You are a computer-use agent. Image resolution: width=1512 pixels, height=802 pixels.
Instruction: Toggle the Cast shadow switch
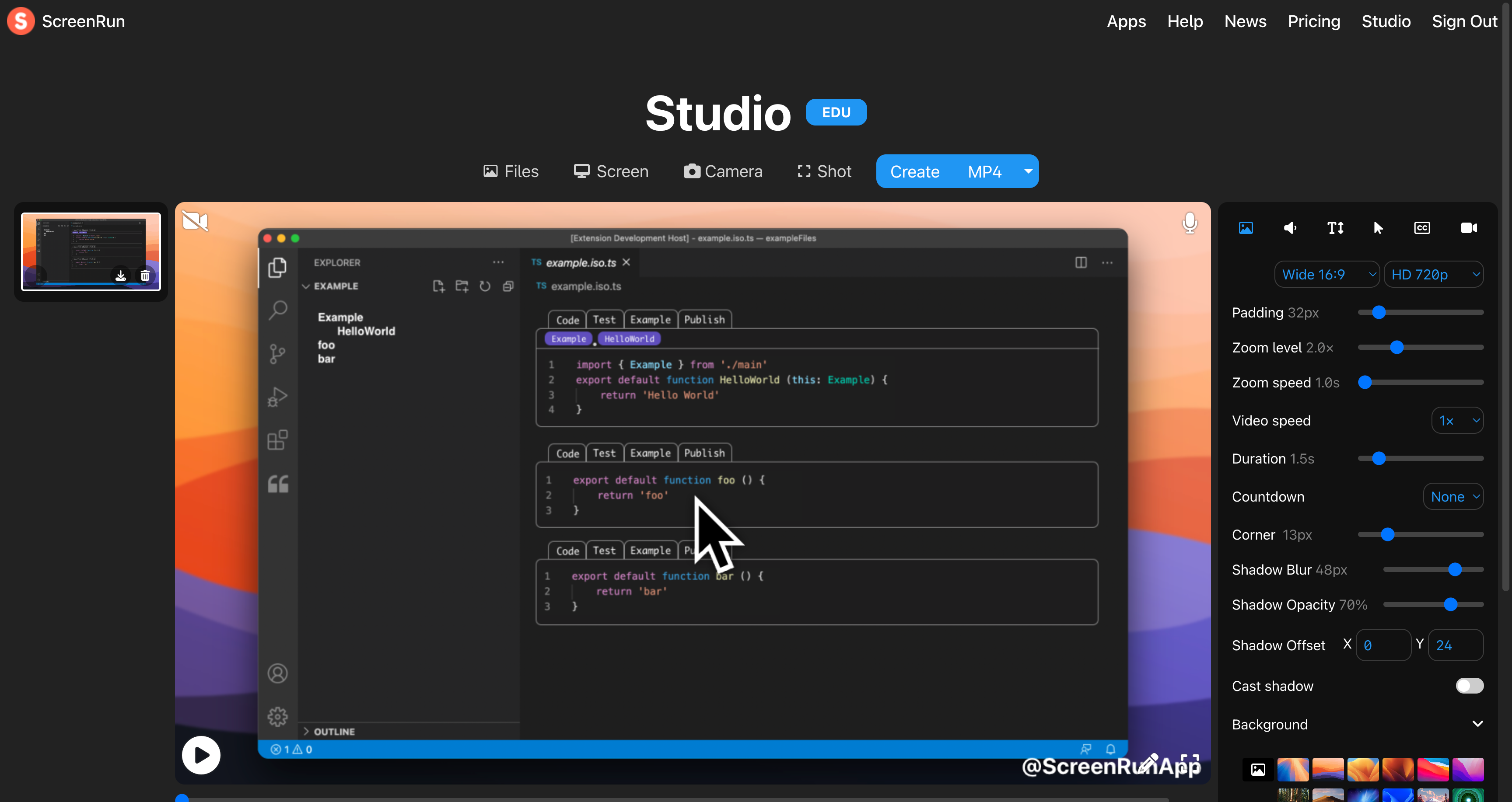point(1469,686)
